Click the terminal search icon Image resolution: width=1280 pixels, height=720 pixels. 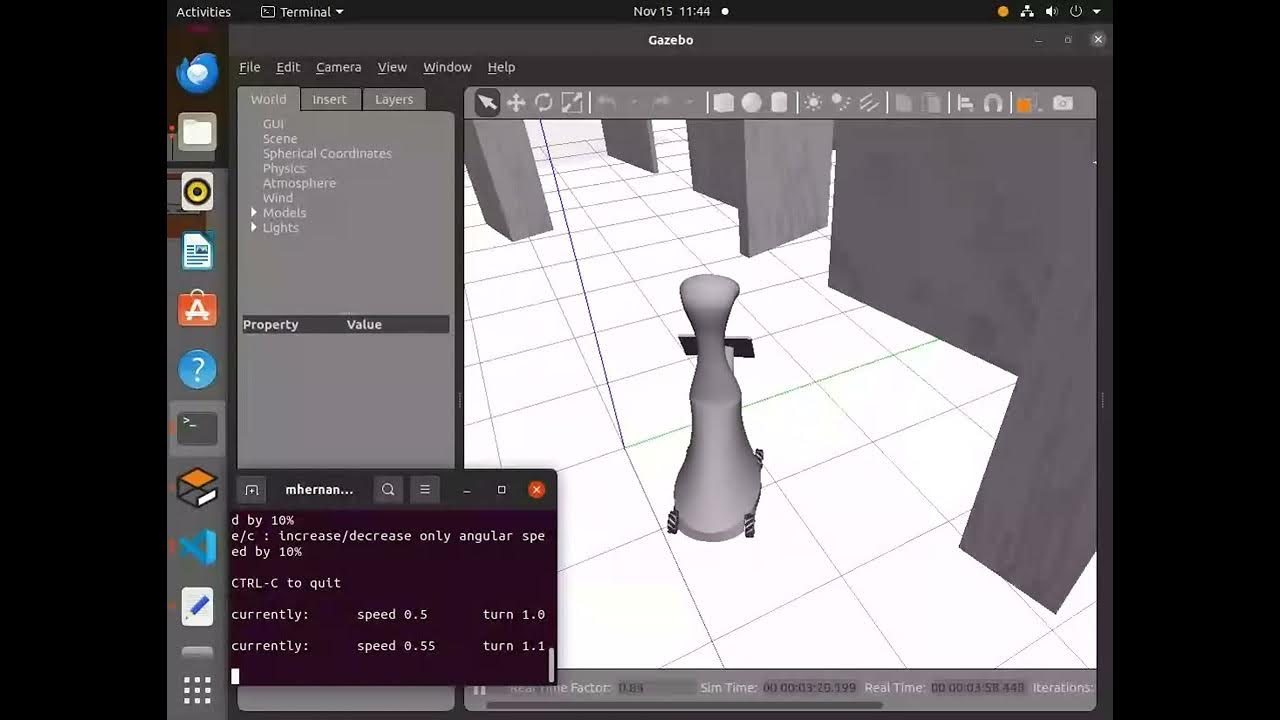click(x=388, y=489)
